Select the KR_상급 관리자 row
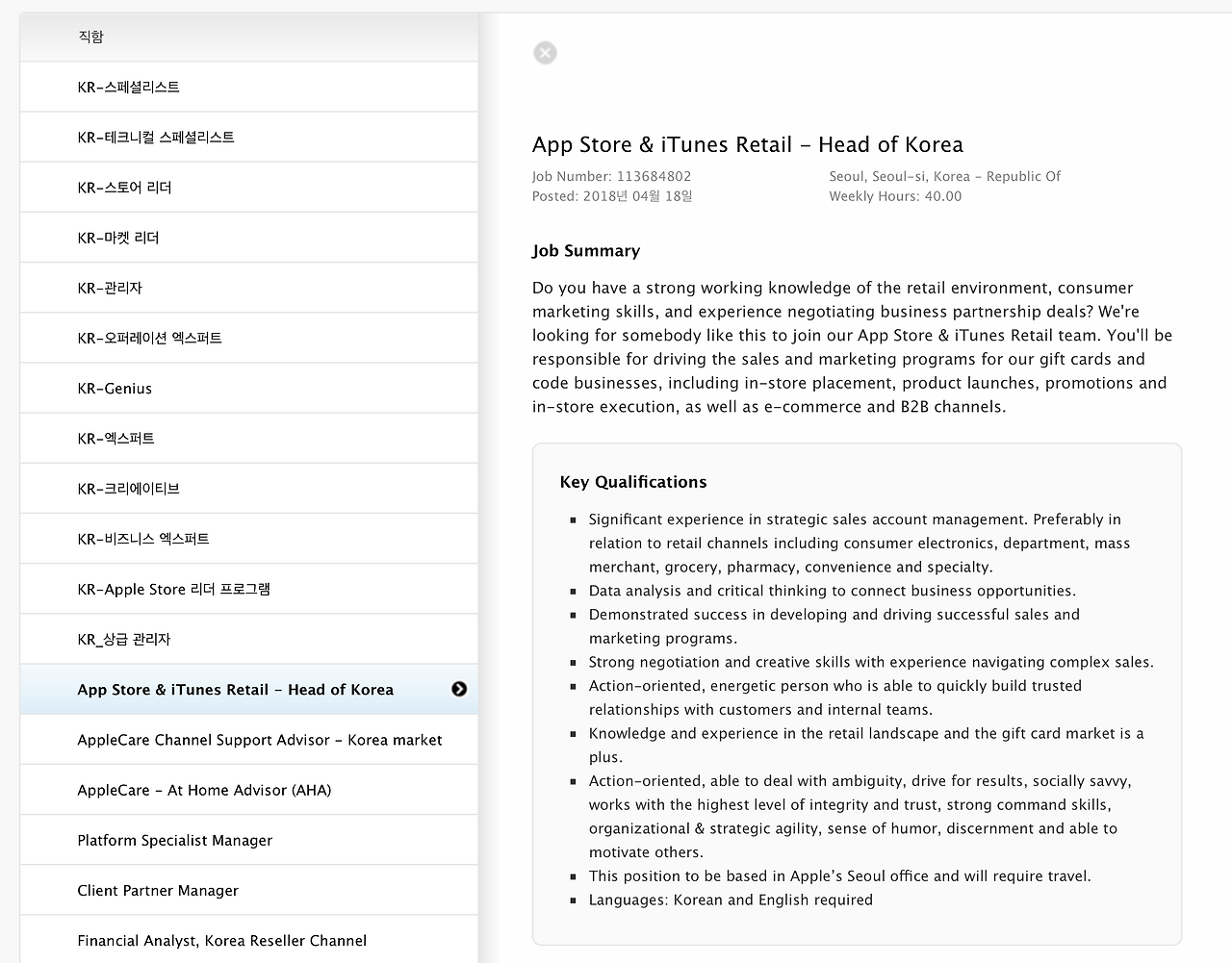 (124, 640)
